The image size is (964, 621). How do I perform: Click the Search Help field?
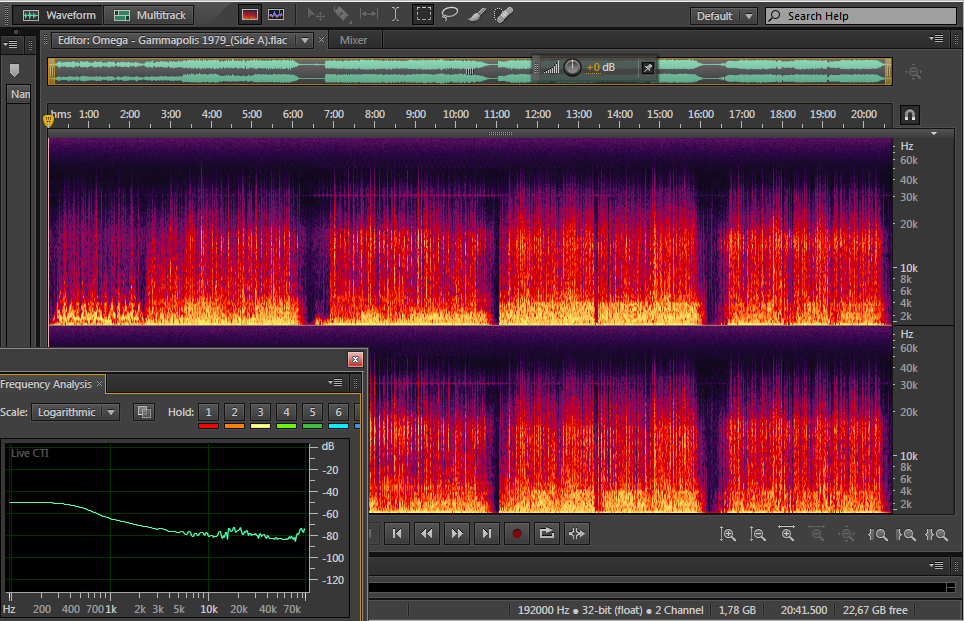pyautogui.click(x=861, y=16)
